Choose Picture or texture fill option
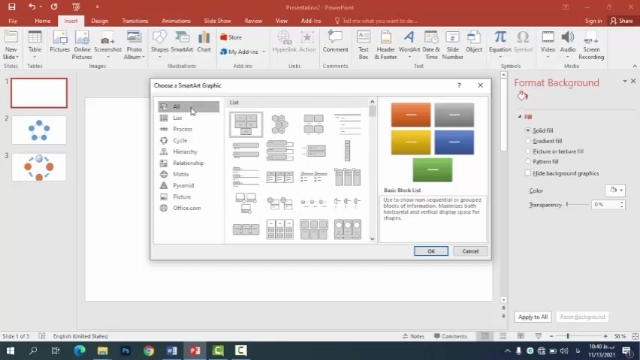640x360 pixels. [x=528, y=151]
